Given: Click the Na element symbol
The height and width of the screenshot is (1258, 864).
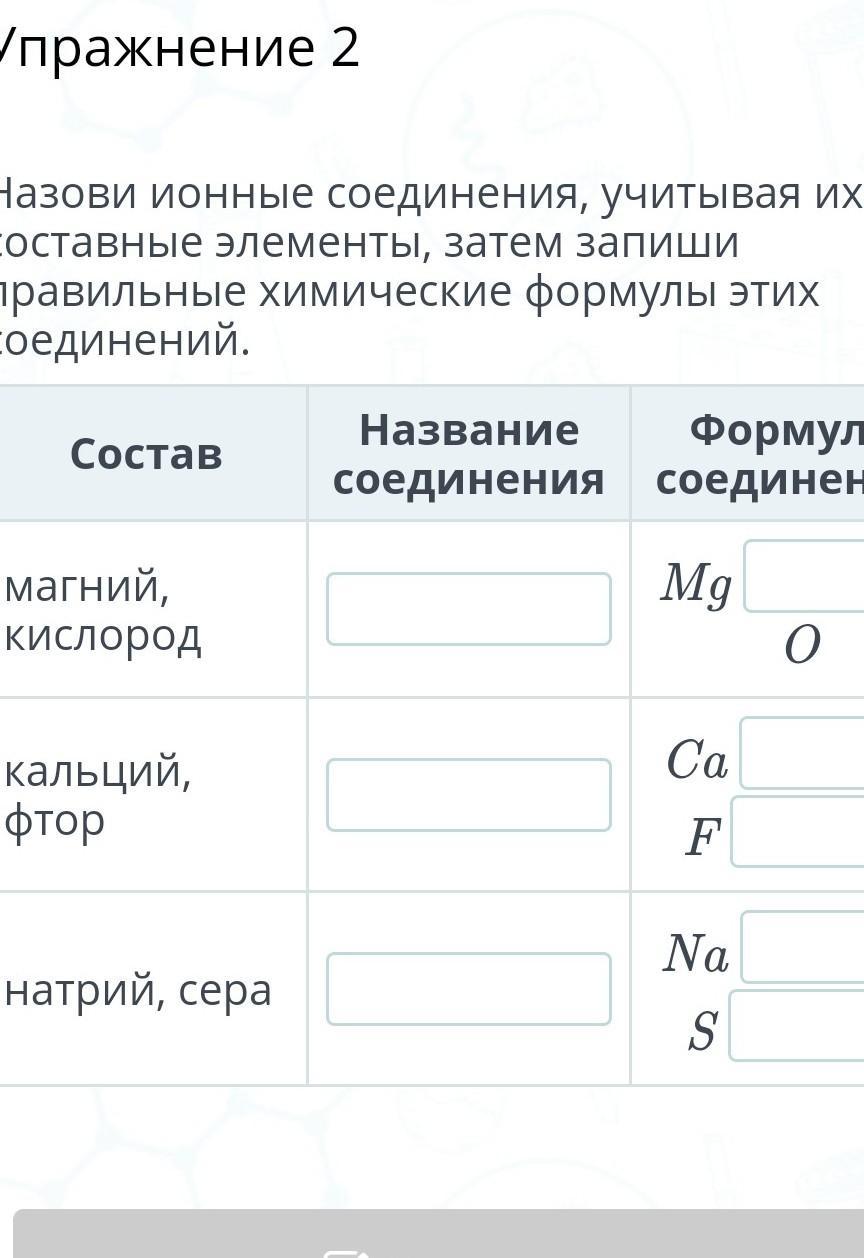Looking at the screenshot, I should (696, 954).
